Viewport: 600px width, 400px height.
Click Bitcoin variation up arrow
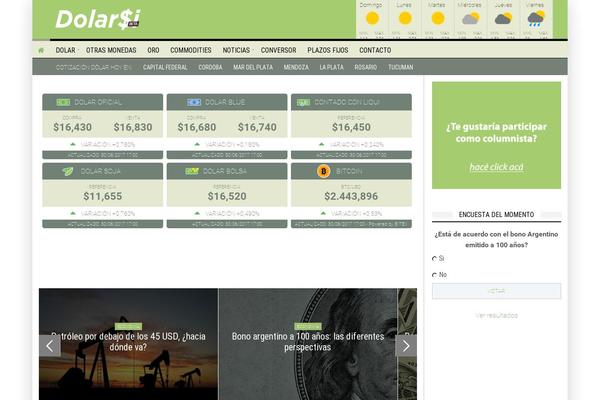coord(323,213)
